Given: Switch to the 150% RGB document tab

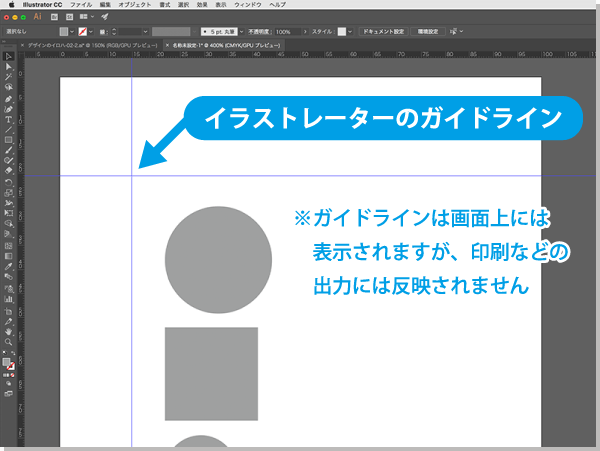Looking at the screenshot, I should pyautogui.click(x=92, y=46).
